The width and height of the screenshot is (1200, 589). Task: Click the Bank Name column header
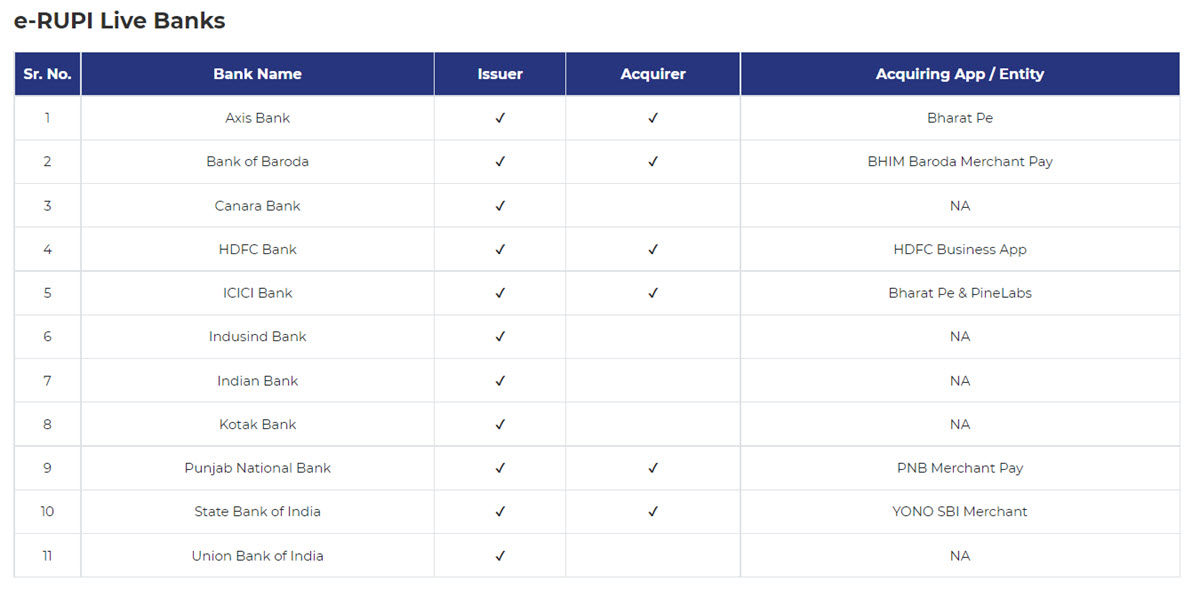[x=257, y=74]
